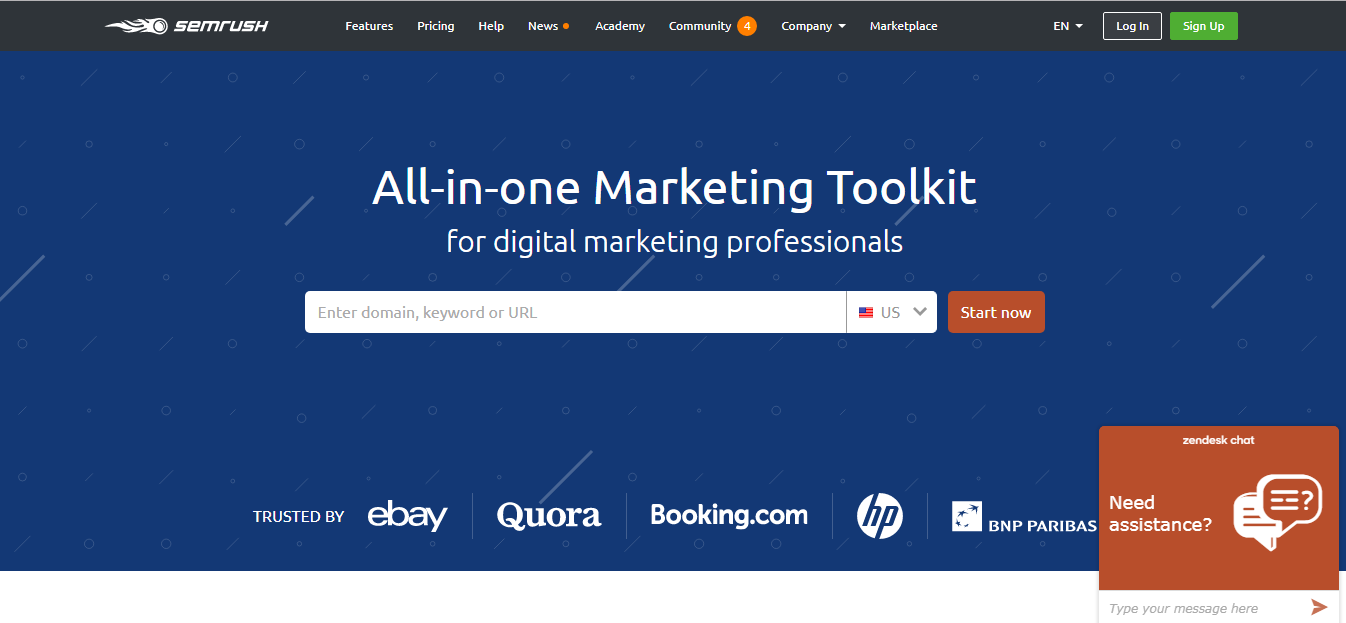Click the zendesk chat header
1346x623 pixels.
click(x=1218, y=440)
